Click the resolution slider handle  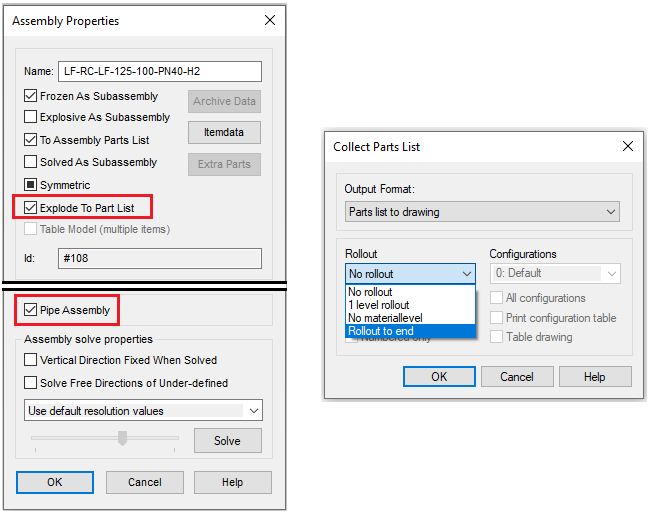click(123, 438)
